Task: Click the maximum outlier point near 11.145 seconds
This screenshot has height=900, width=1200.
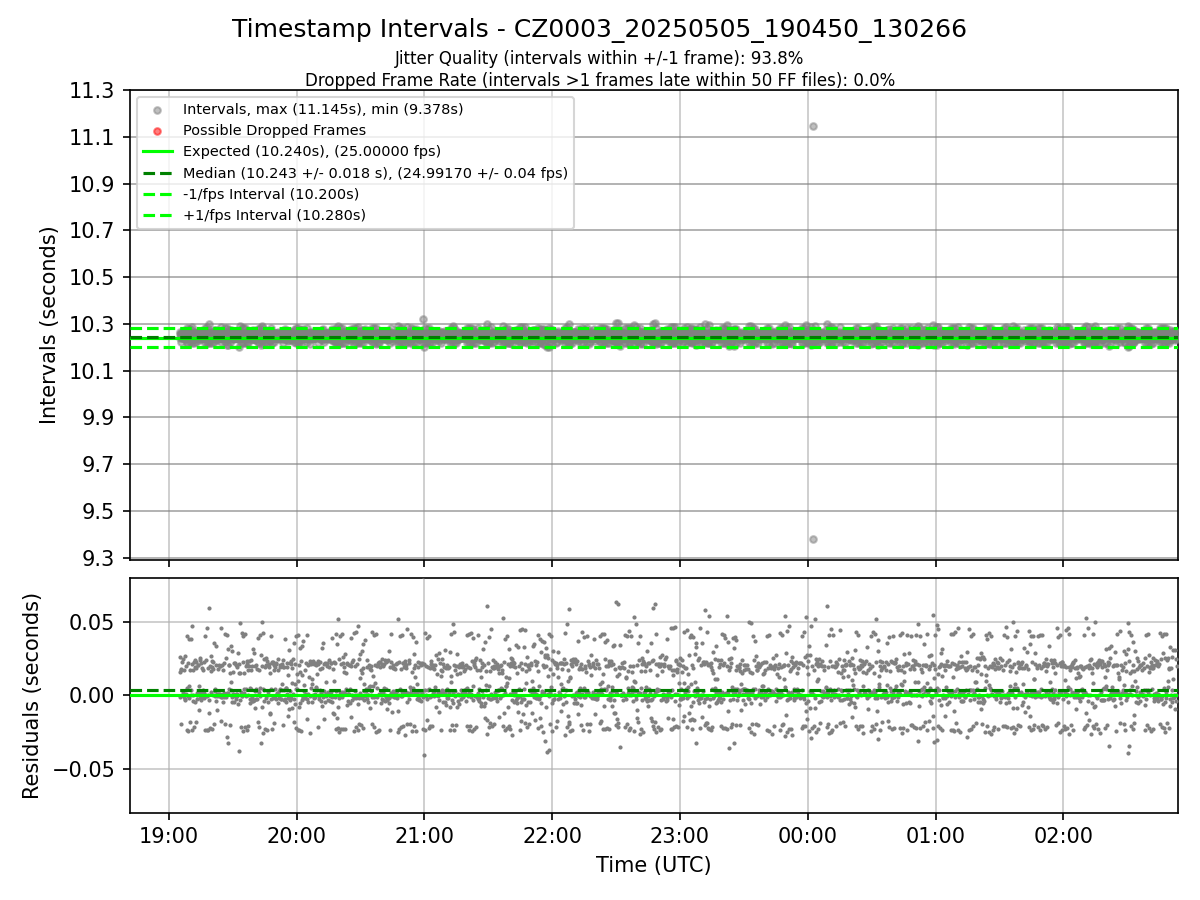Action: coord(813,126)
